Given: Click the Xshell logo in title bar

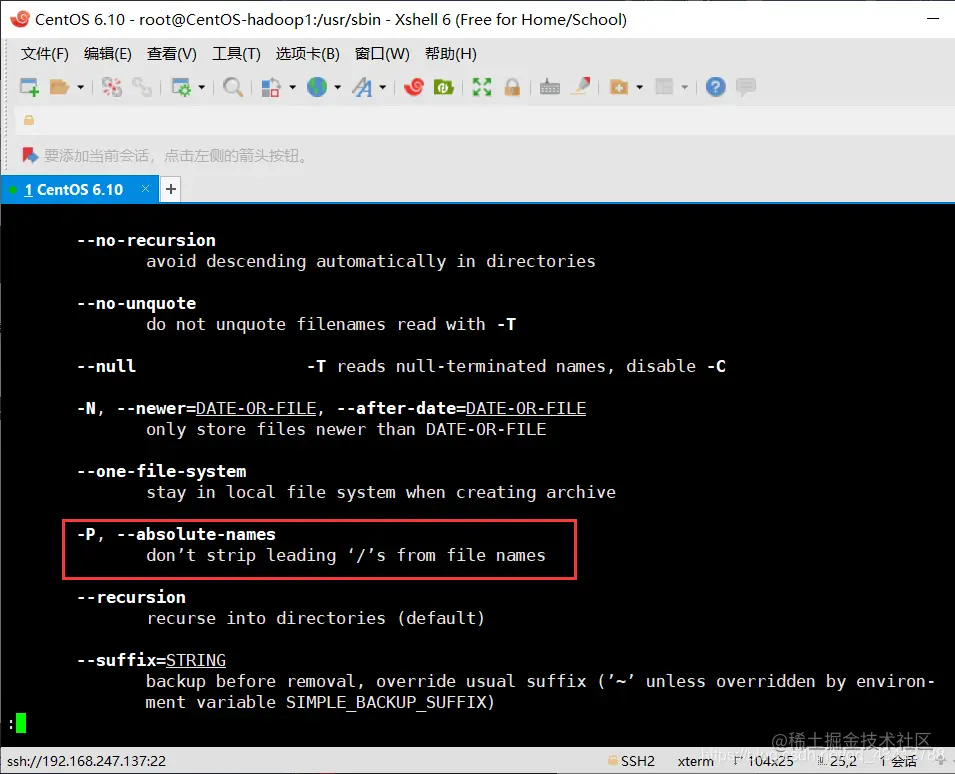Looking at the screenshot, I should (20, 19).
